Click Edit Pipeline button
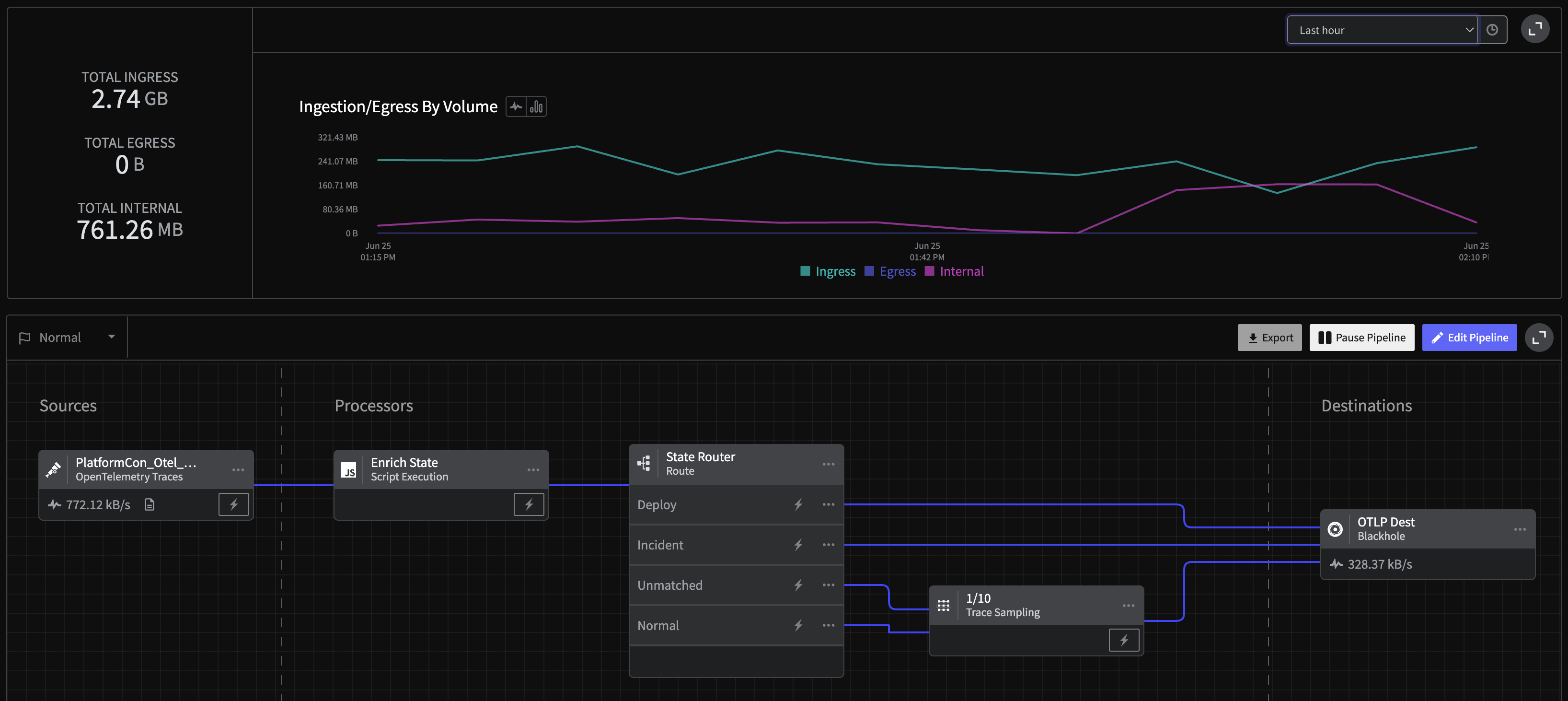The image size is (1568, 701). click(1469, 338)
